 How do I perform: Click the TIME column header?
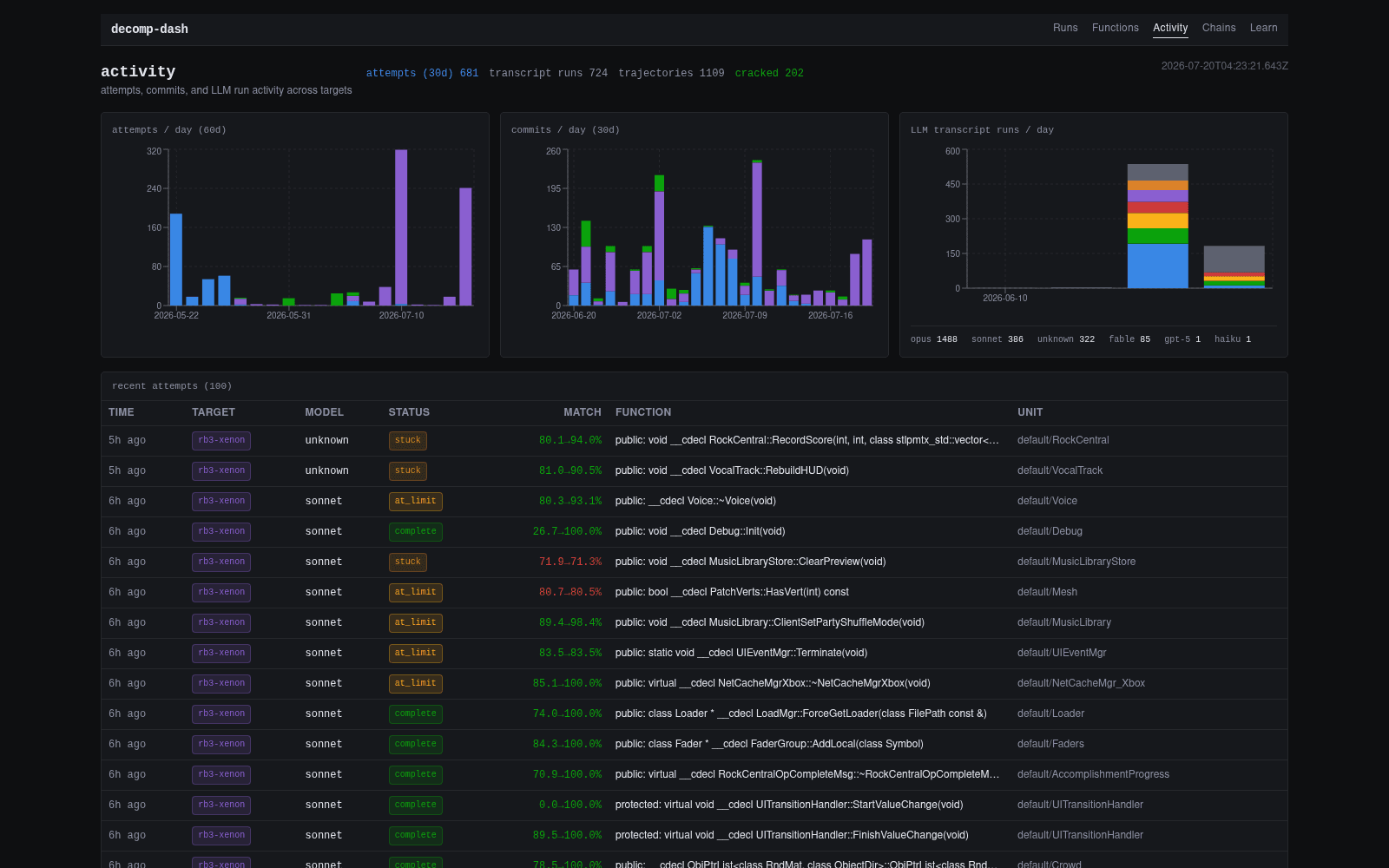pos(122,412)
